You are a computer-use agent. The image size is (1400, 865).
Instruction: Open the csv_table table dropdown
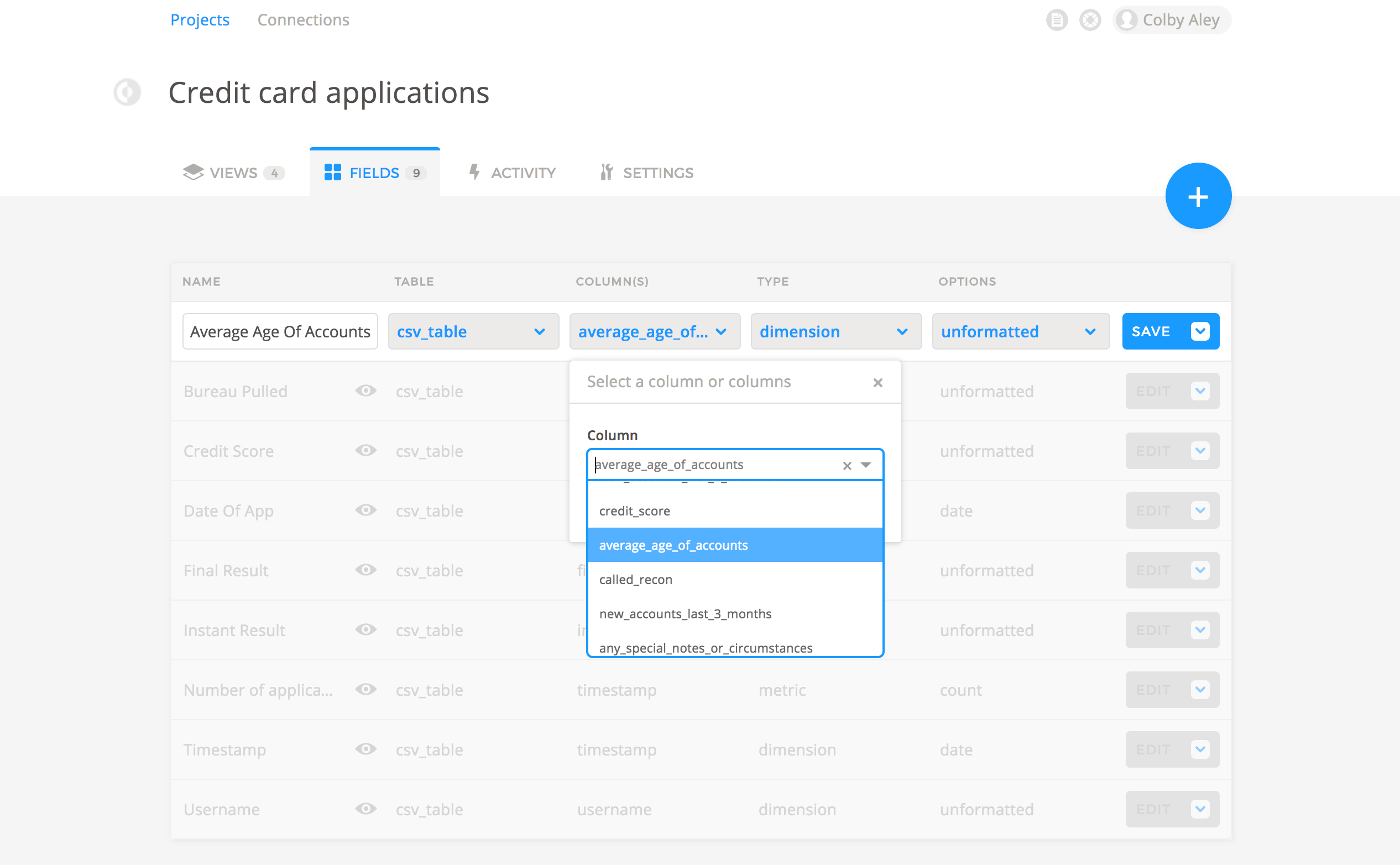pyautogui.click(x=473, y=331)
